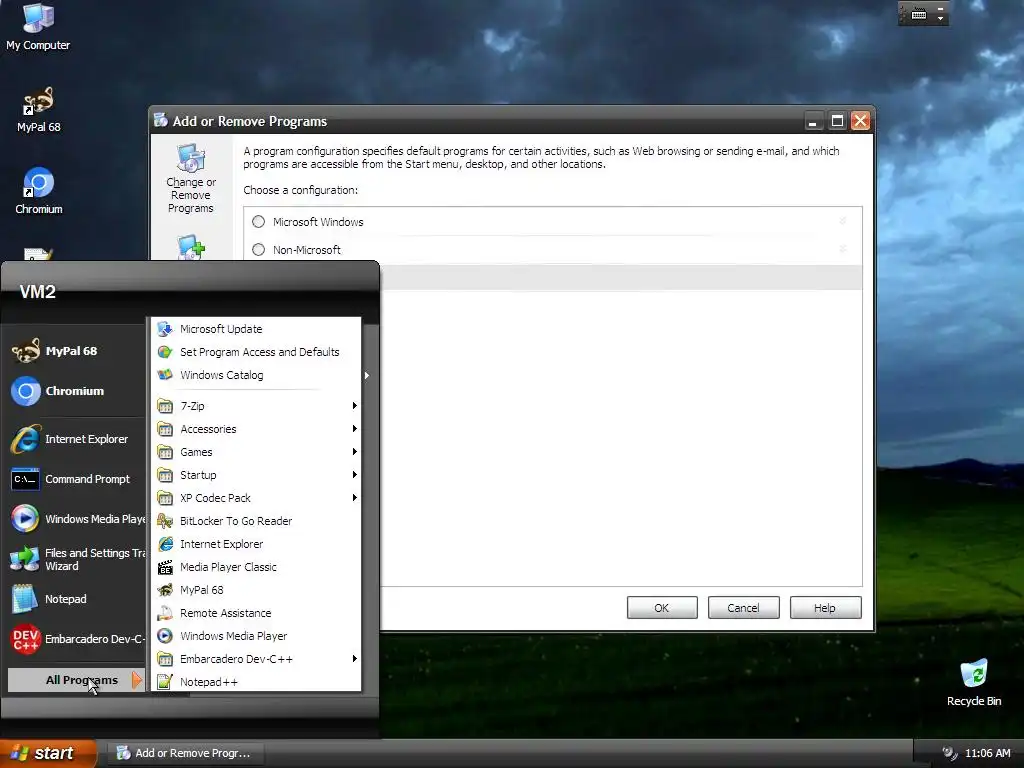Open the Recycle Bin icon

(974, 682)
